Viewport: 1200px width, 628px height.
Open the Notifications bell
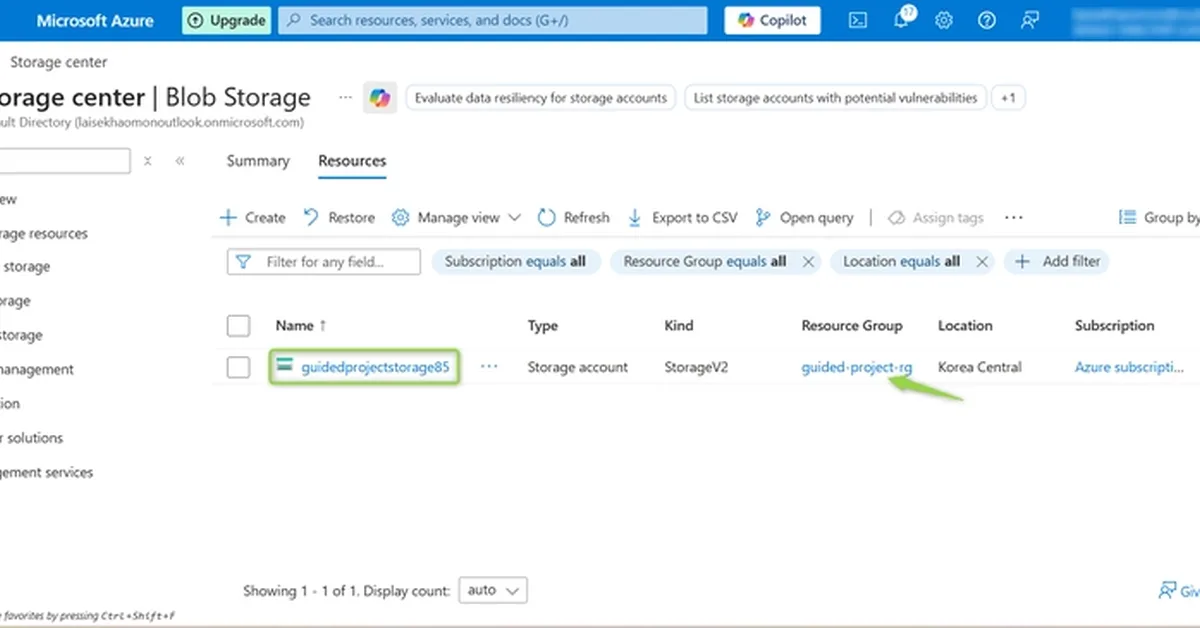(901, 20)
